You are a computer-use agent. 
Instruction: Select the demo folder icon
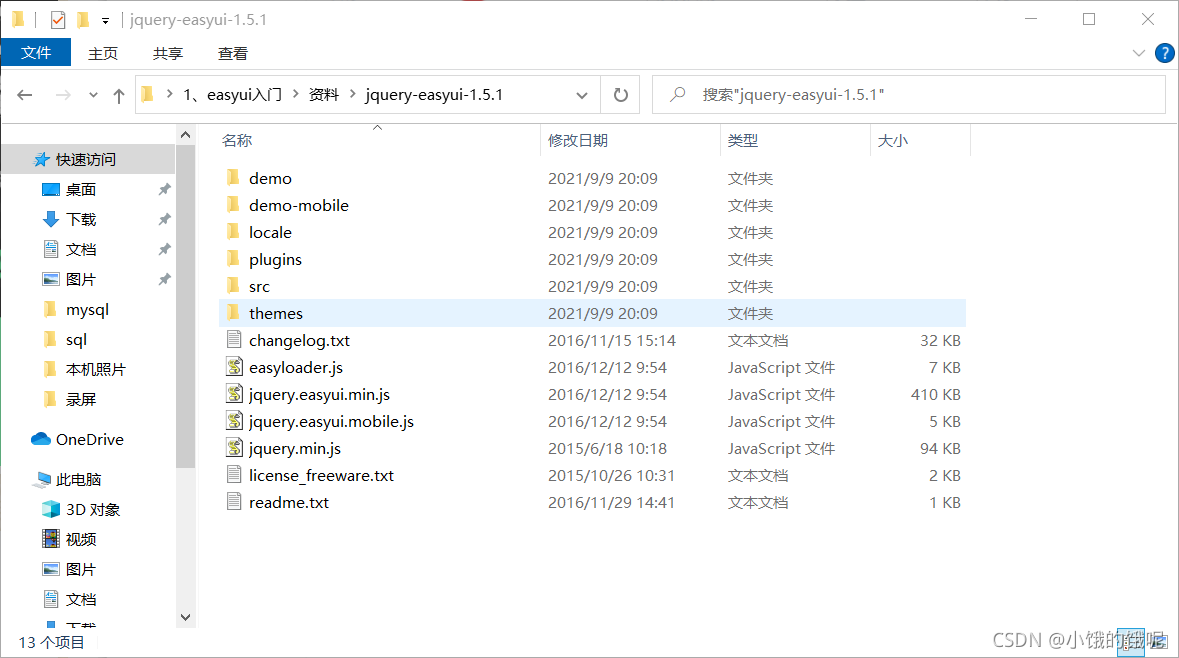233,177
